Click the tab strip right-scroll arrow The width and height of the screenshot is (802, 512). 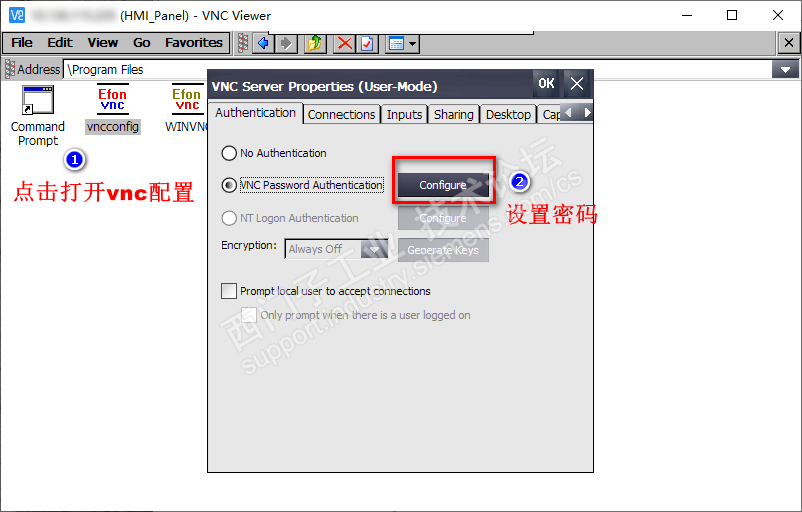[587, 113]
